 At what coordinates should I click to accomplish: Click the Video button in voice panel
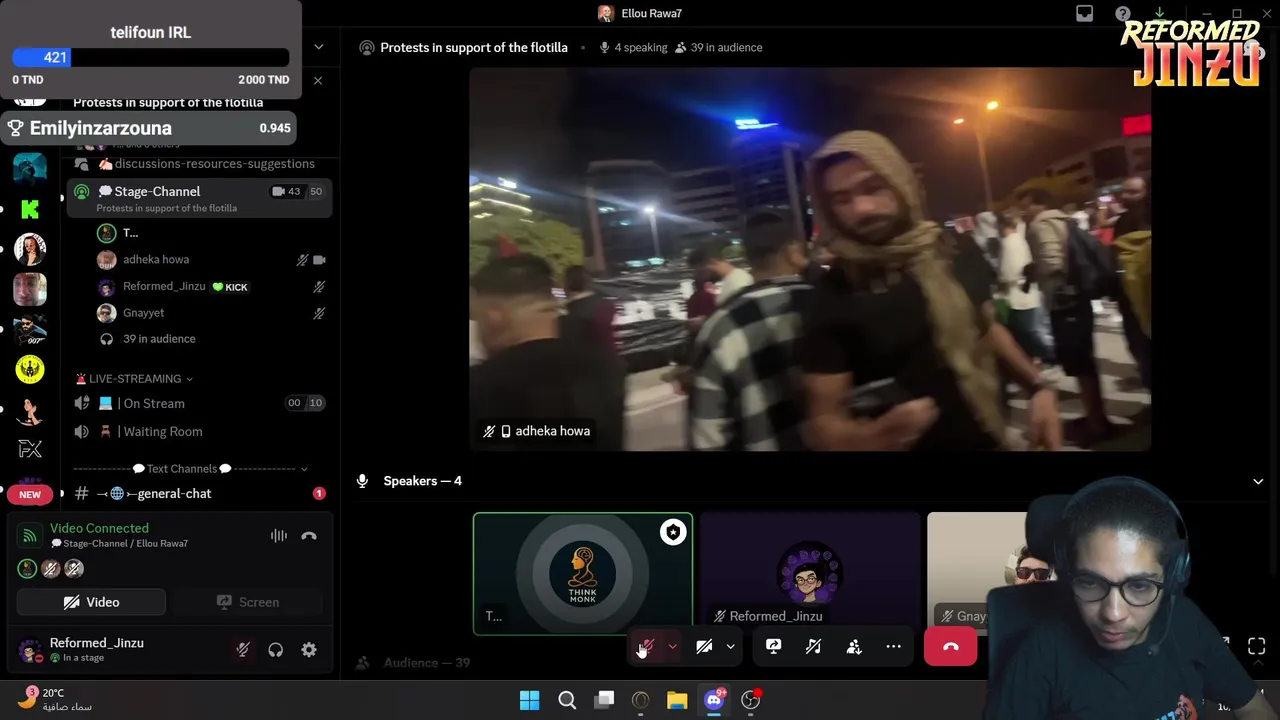coord(91,602)
